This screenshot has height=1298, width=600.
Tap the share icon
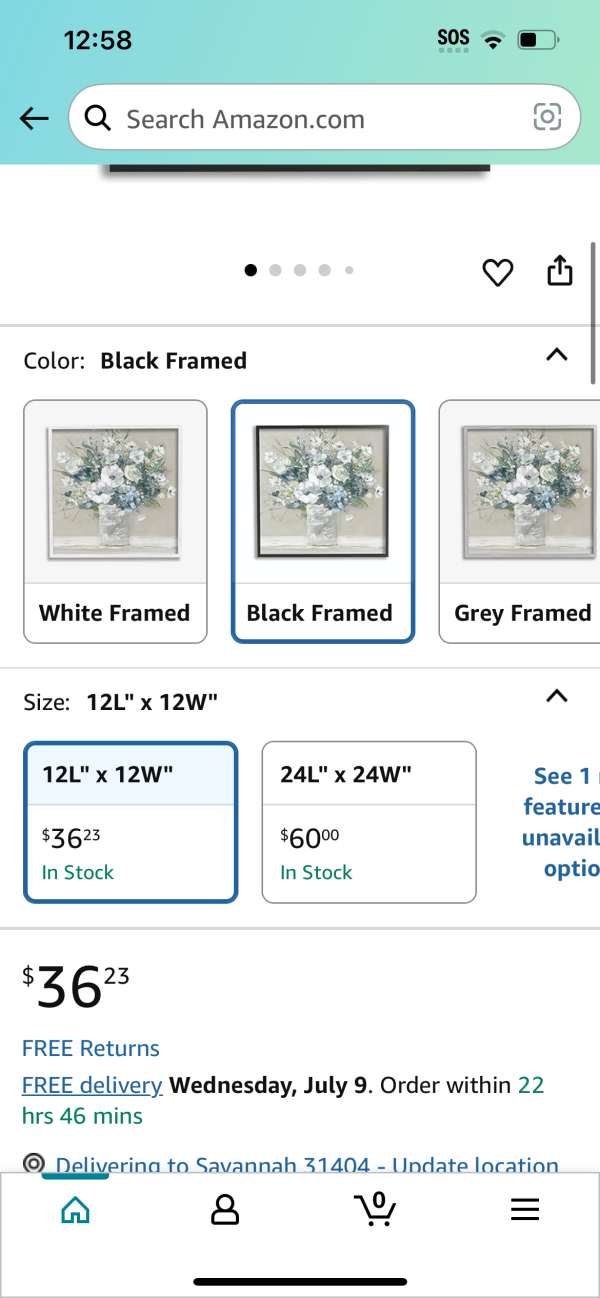coord(560,271)
